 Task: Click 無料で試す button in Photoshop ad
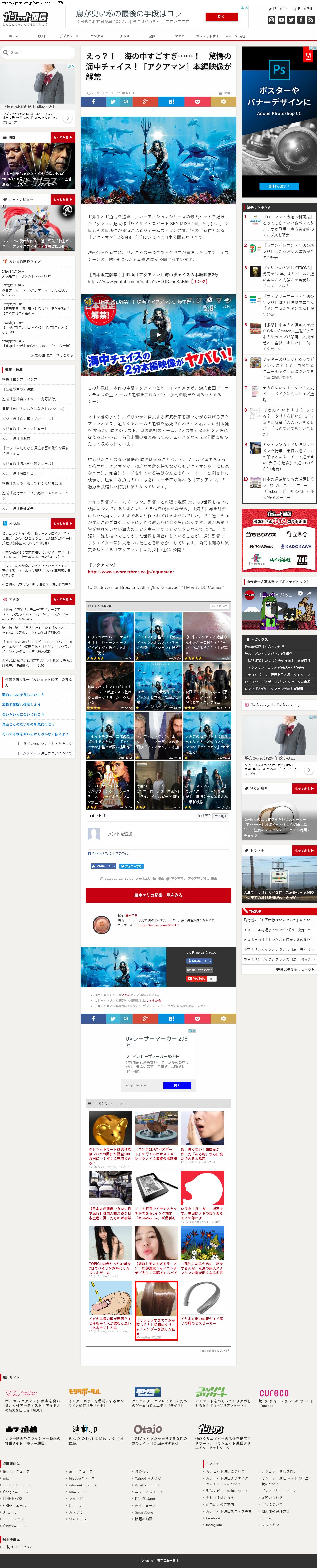pyautogui.click(x=279, y=186)
